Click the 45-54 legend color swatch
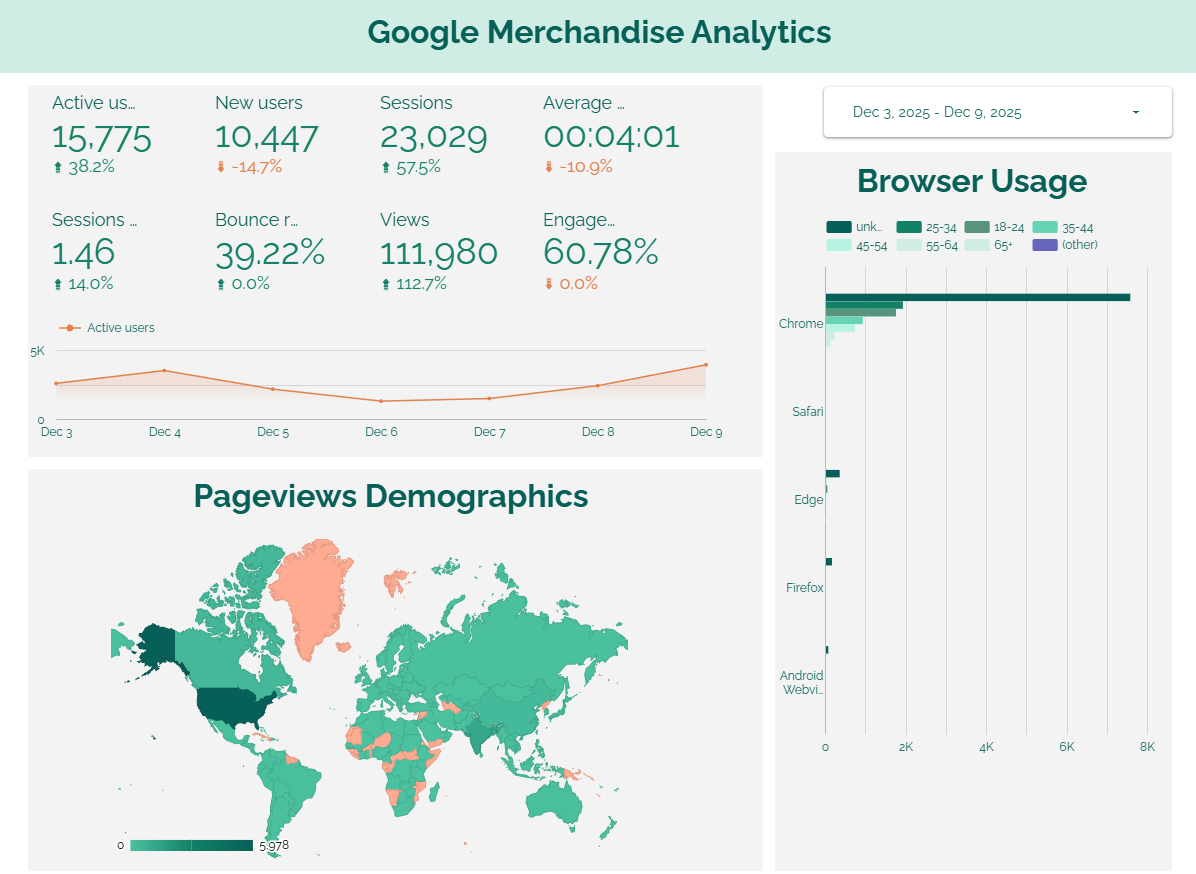The height and width of the screenshot is (874, 1196). click(838, 245)
